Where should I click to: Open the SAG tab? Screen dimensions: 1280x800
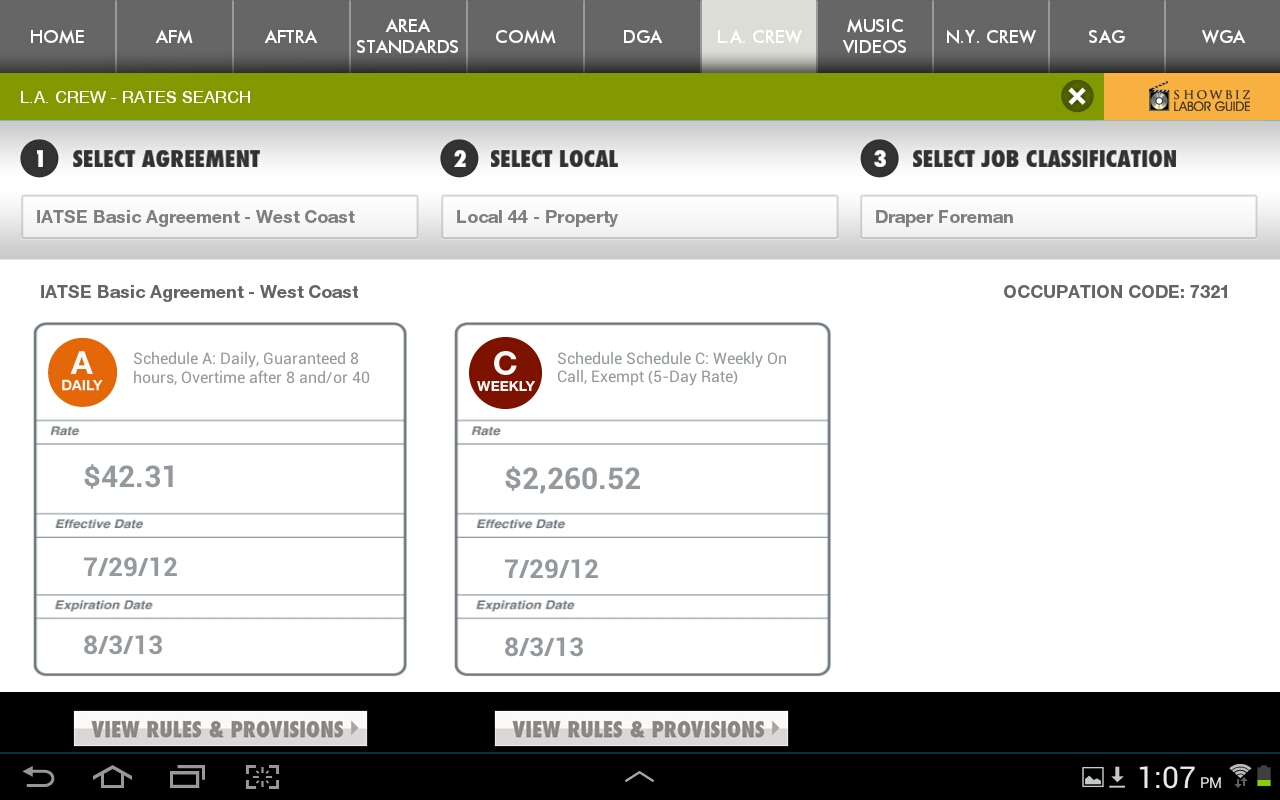(1107, 36)
